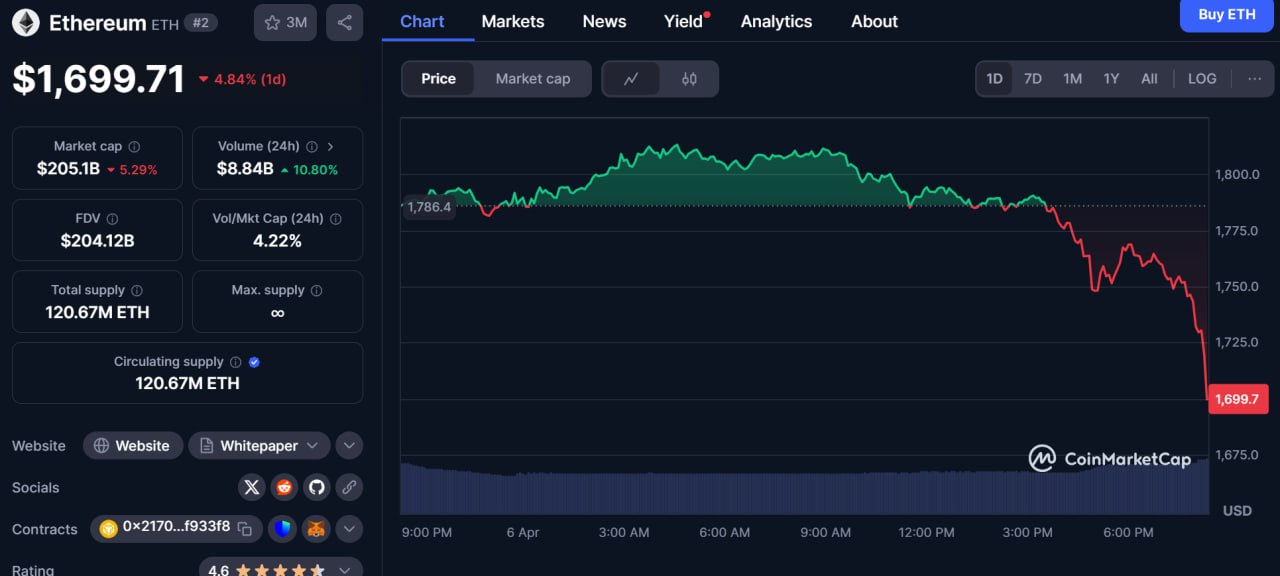Screen dimensions: 1280x576
Task: Click the $1,699.71 price value
Action: (x=98, y=79)
